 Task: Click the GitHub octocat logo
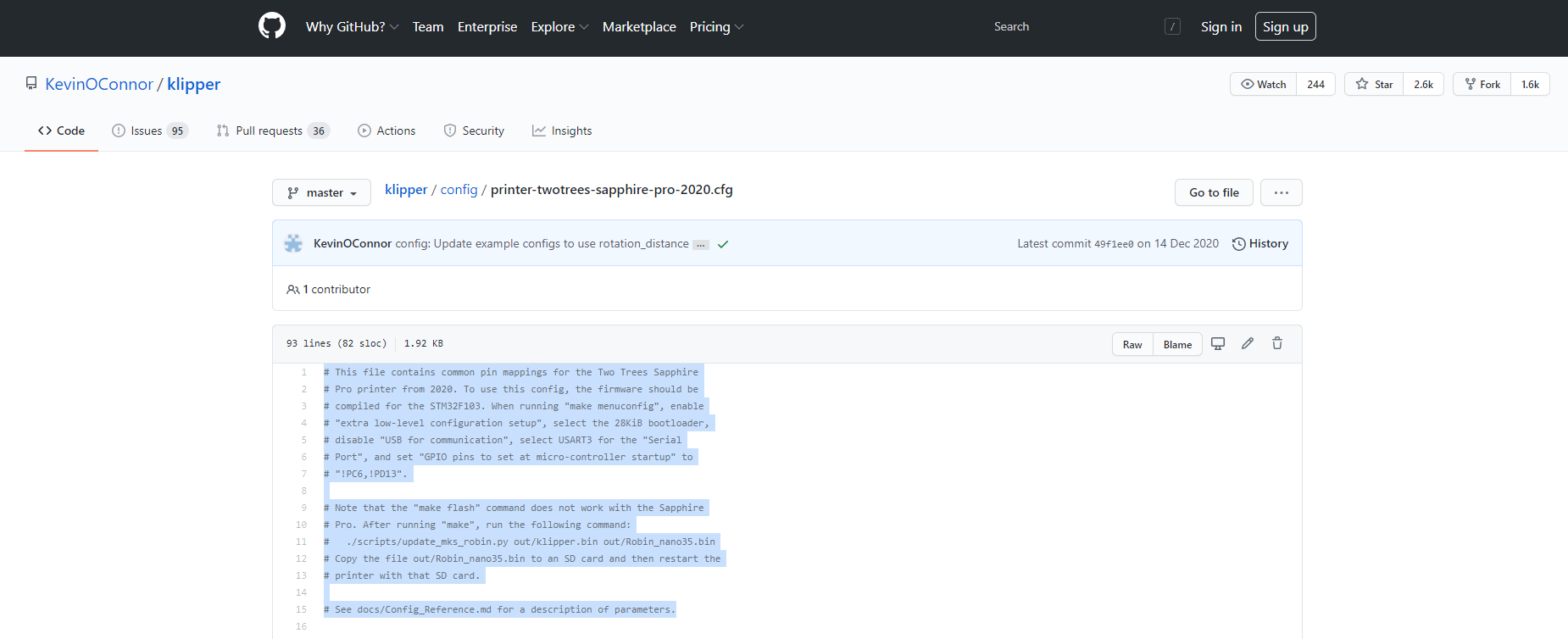(272, 26)
